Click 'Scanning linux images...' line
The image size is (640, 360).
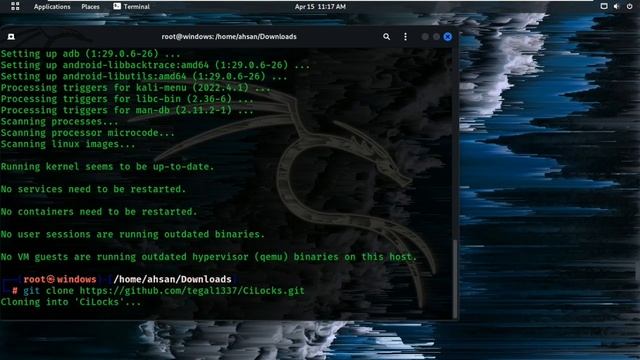(x=68, y=144)
